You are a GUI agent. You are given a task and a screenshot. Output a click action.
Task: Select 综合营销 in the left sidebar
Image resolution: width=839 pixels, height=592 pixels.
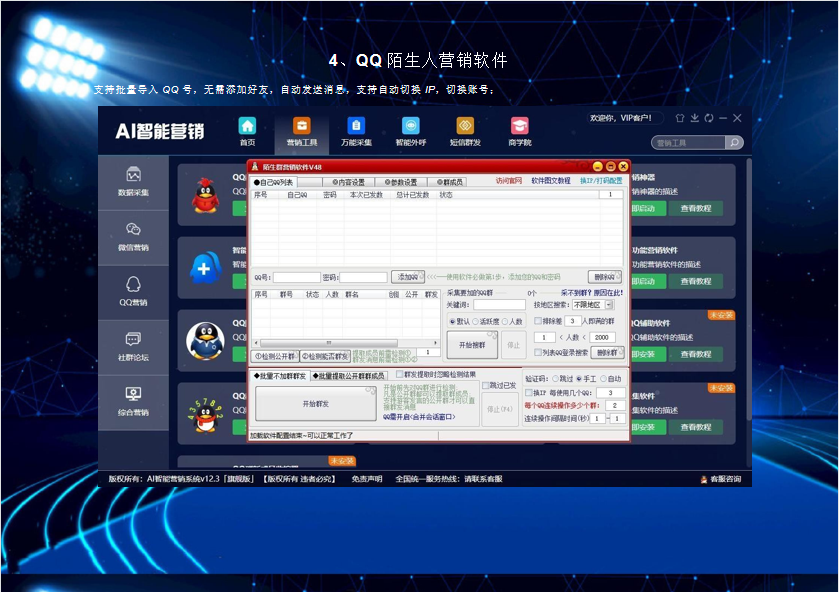point(133,402)
